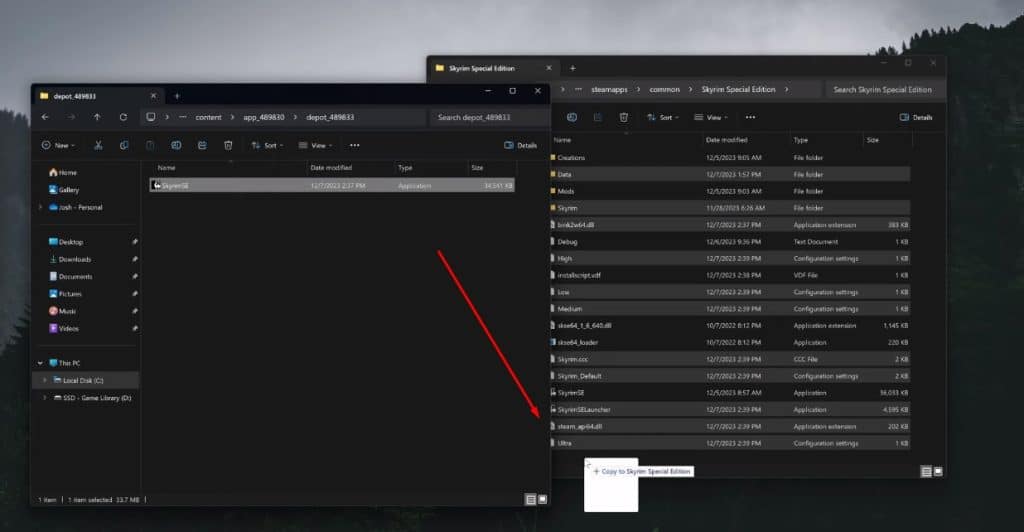This screenshot has height=532, width=1024.
Task: Go back in the depot_489833 window
Action: [x=45, y=117]
